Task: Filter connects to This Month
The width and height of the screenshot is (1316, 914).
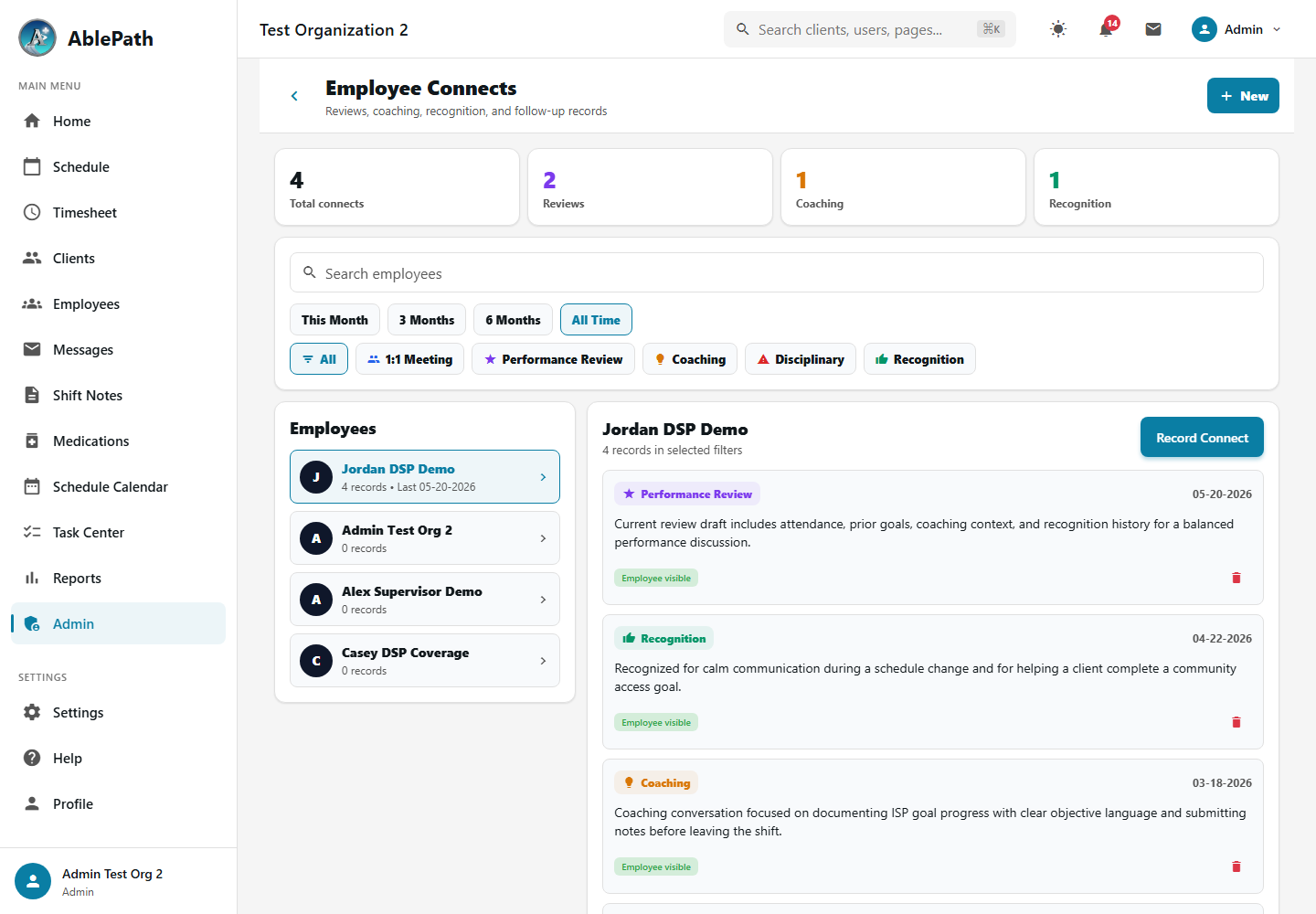Action: pos(334,320)
